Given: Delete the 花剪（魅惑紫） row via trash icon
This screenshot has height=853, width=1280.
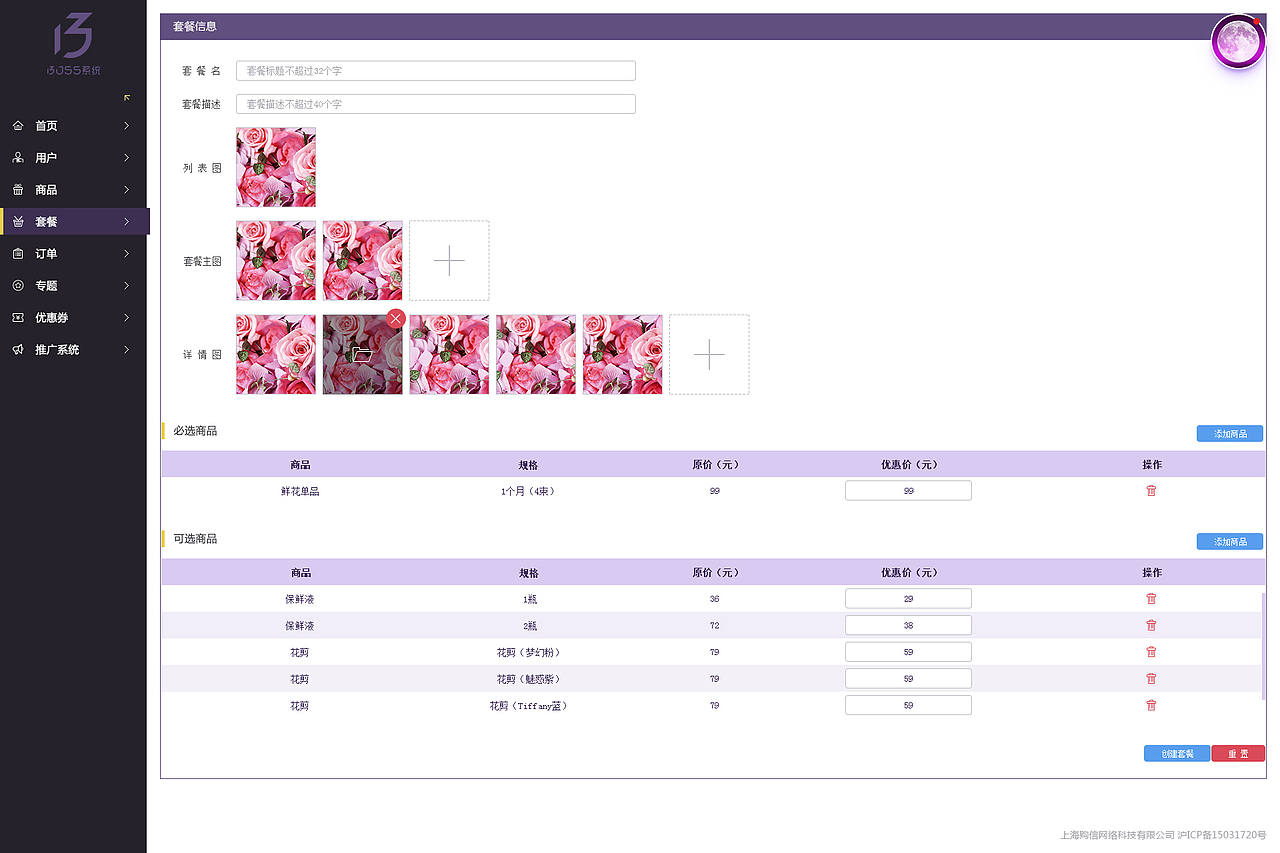Looking at the screenshot, I should (x=1151, y=679).
